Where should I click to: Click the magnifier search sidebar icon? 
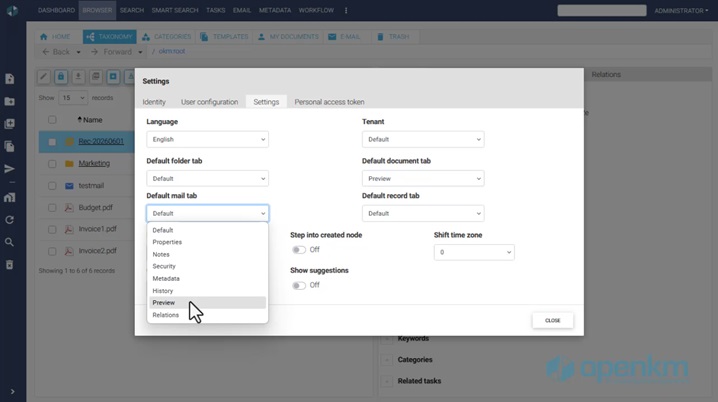tap(9, 242)
